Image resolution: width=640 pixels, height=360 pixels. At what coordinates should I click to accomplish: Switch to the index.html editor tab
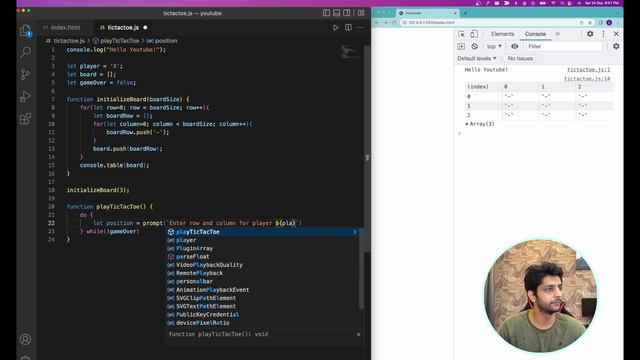(62, 27)
